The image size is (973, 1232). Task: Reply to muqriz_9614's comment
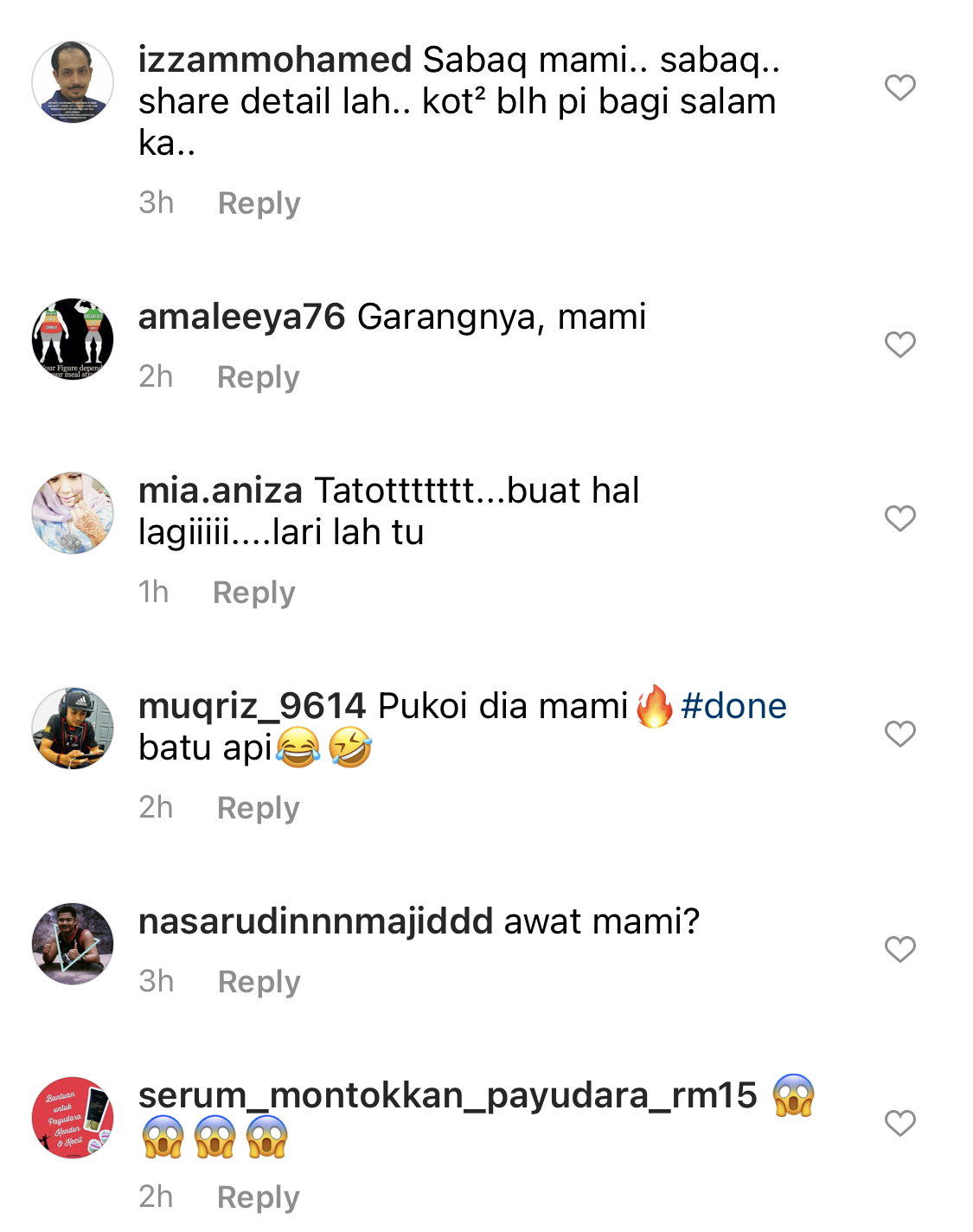click(x=258, y=808)
